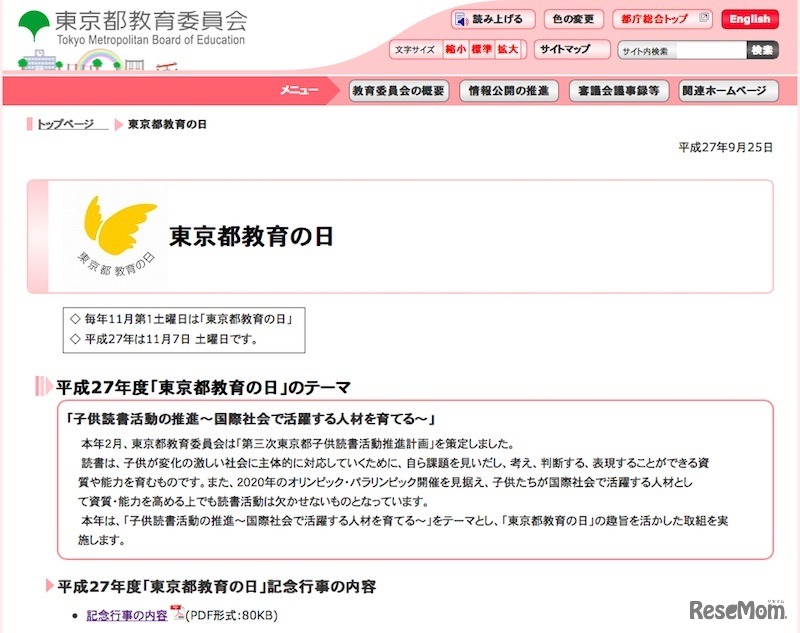This screenshot has height=633, width=800.
Task: Set text size to 拡大
Action: (508, 49)
